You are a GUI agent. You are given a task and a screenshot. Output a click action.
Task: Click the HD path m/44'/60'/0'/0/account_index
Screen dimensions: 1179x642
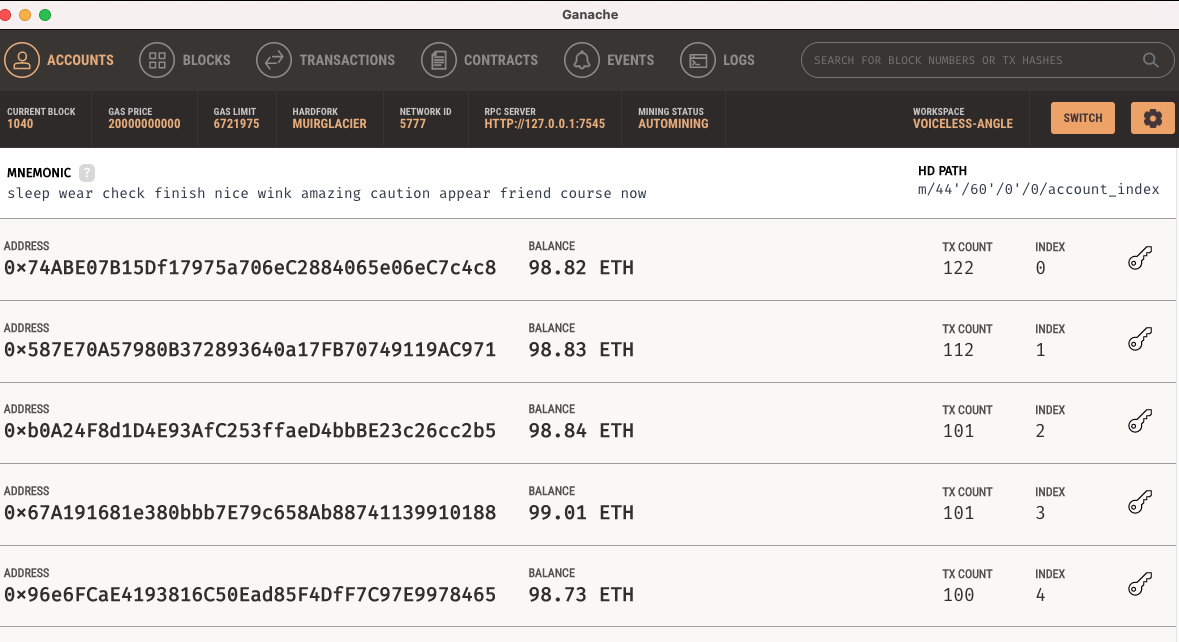(x=1038, y=189)
